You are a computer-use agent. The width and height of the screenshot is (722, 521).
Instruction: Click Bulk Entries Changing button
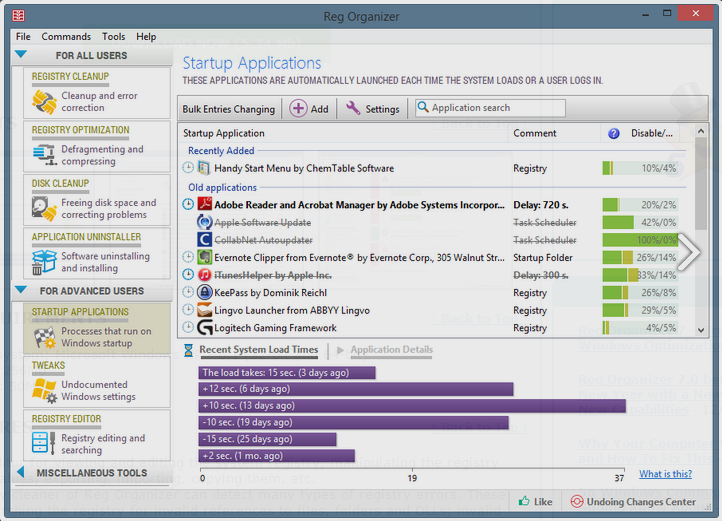[x=228, y=109]
